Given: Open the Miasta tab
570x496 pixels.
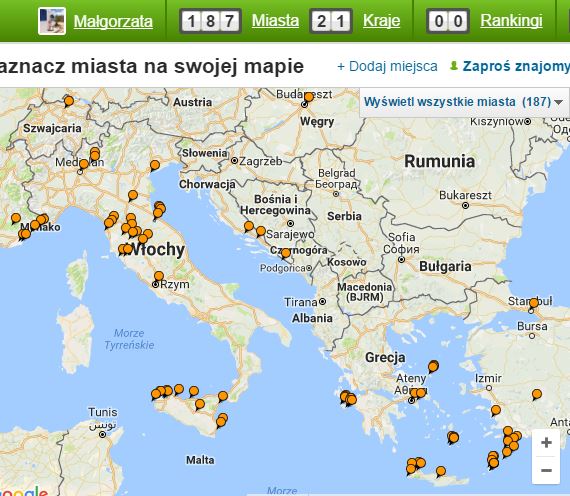Looking at the screenshot, I should click(x=275, y=21).
